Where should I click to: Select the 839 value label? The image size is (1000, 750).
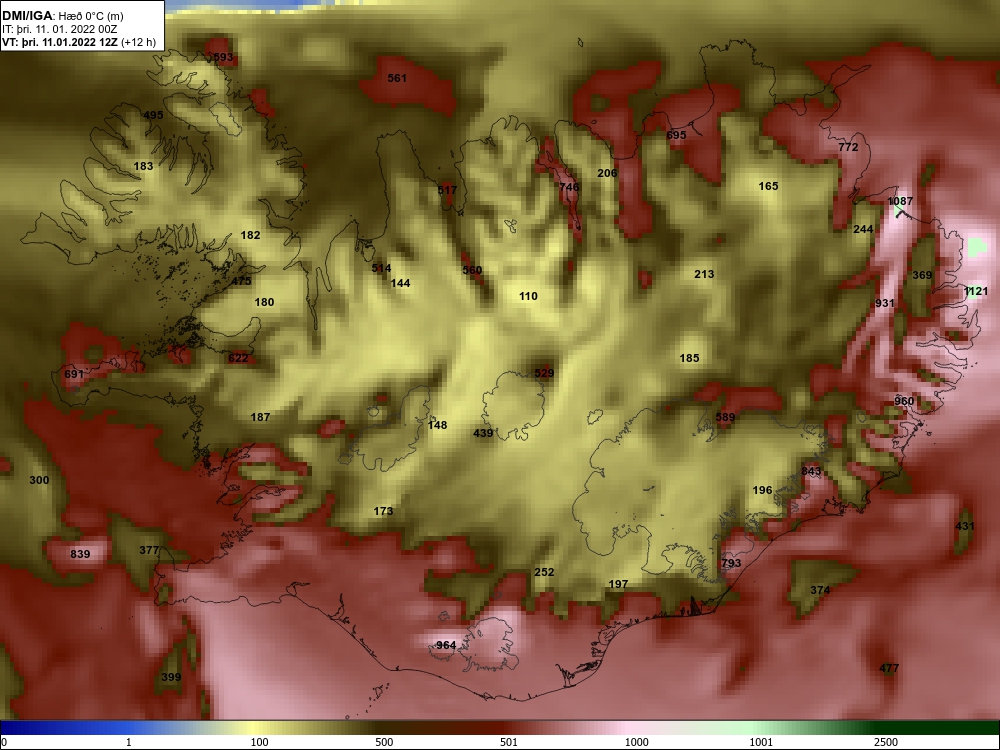(x=80, y=554)
